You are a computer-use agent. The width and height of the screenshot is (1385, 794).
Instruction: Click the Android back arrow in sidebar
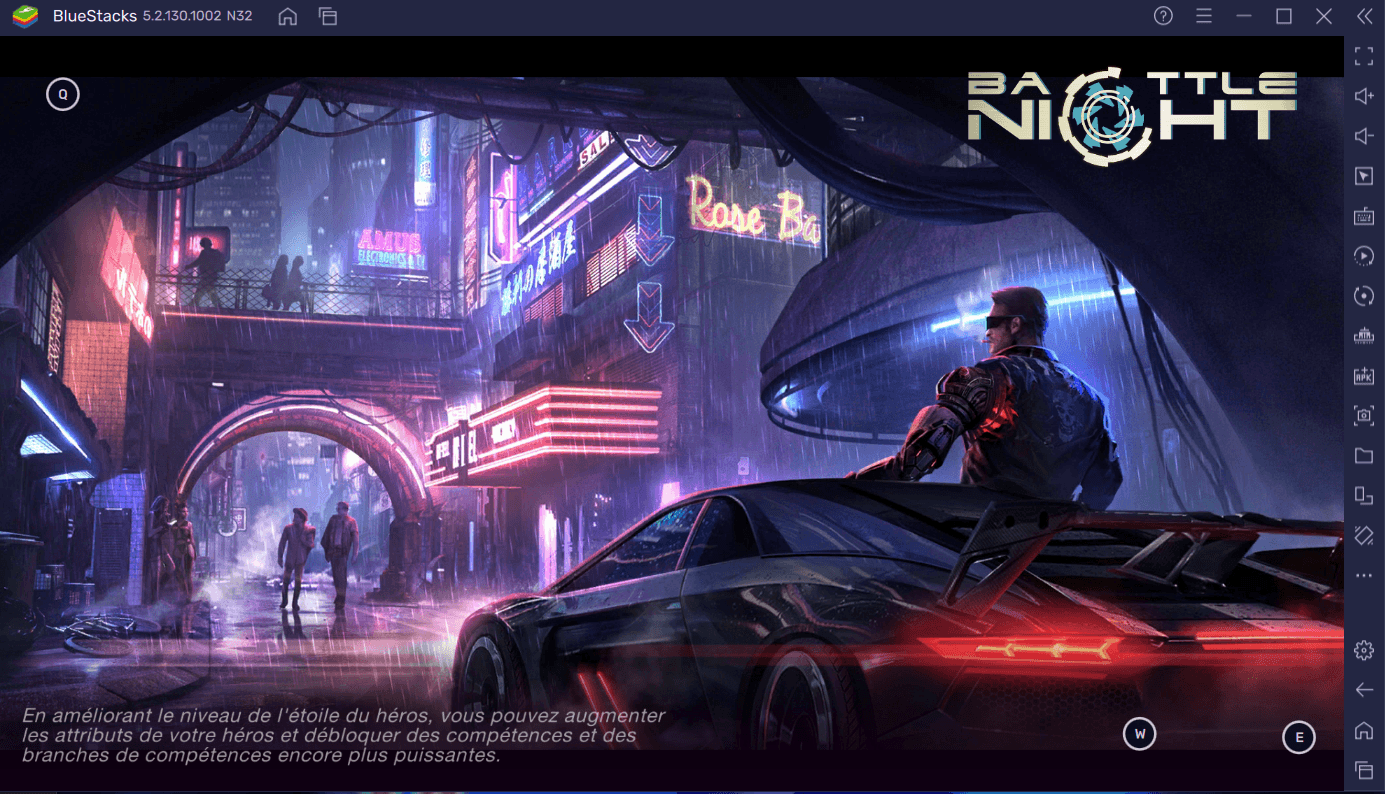coord(1364,690)
